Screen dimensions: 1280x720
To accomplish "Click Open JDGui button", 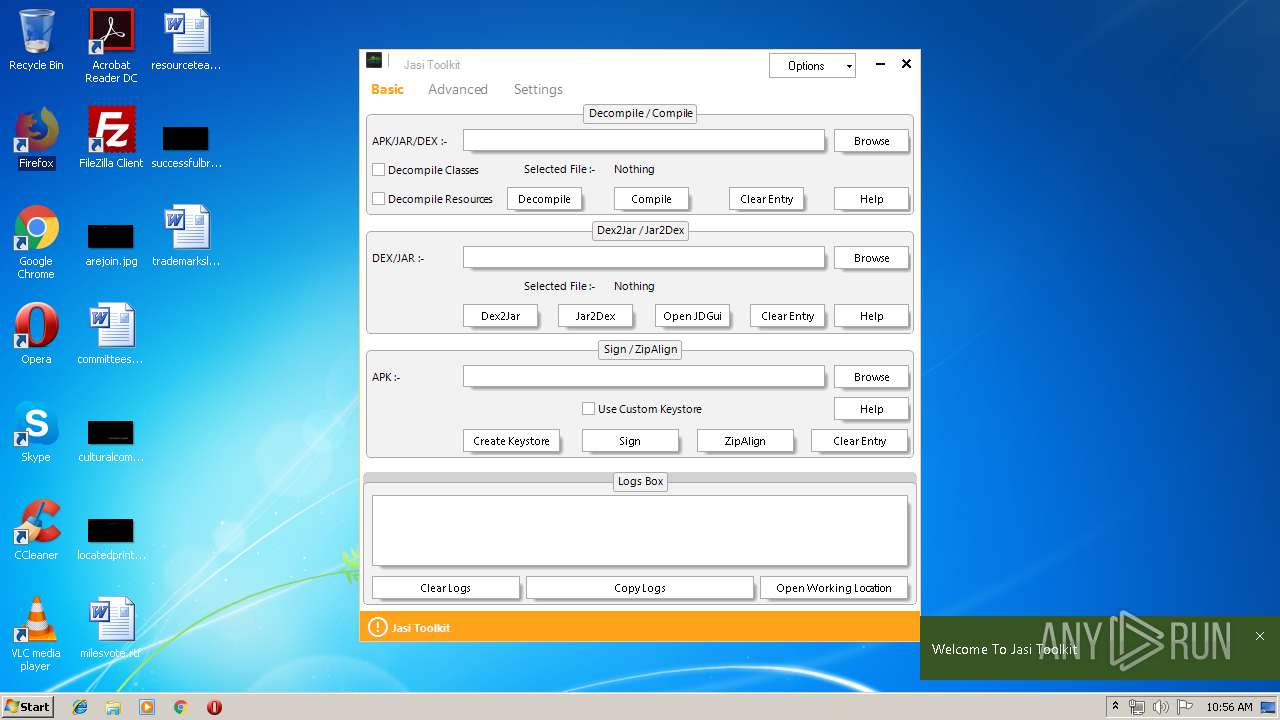I will click(x=692, y=316).
